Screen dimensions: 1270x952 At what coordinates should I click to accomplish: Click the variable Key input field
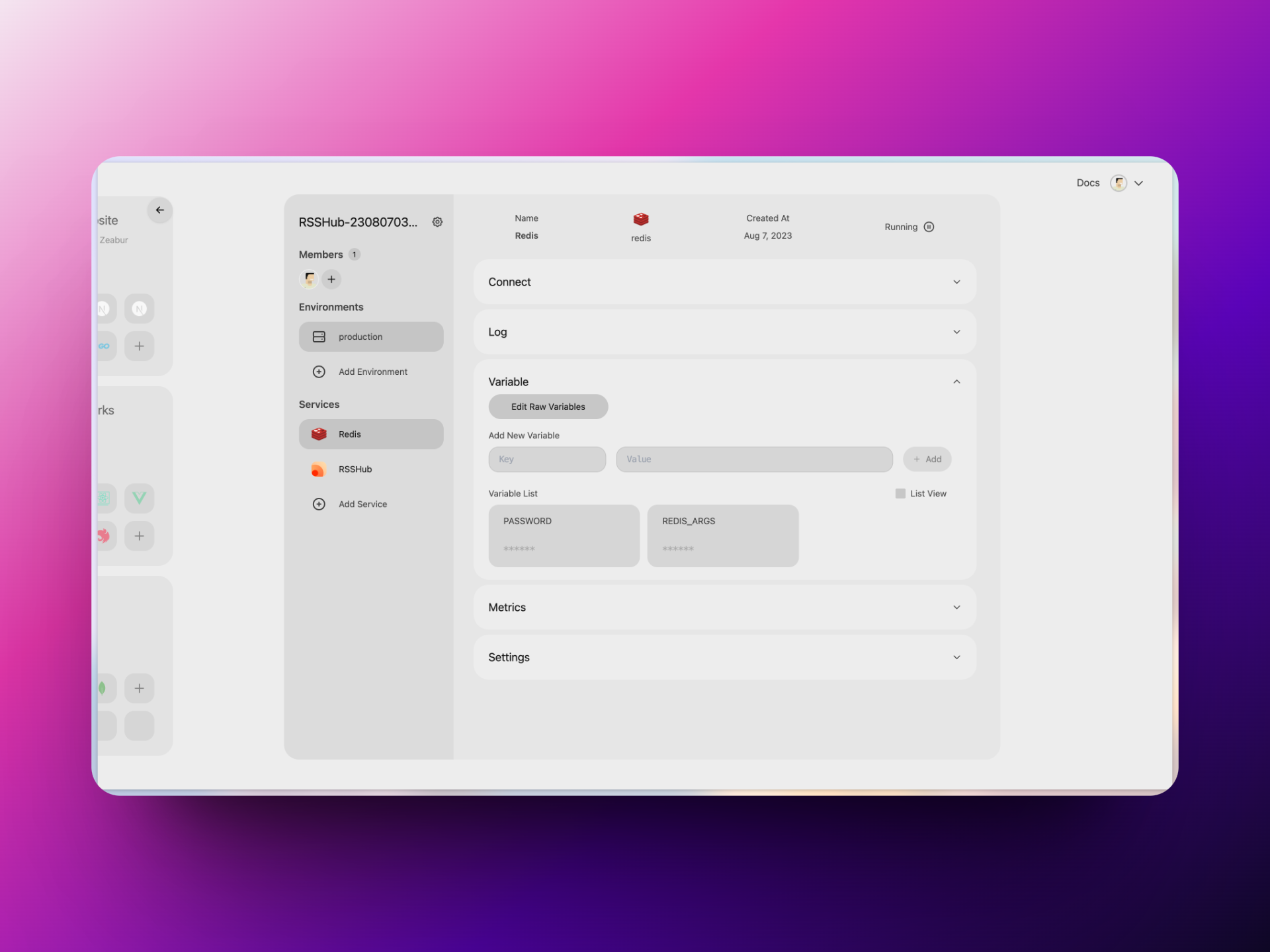point(546,459)
